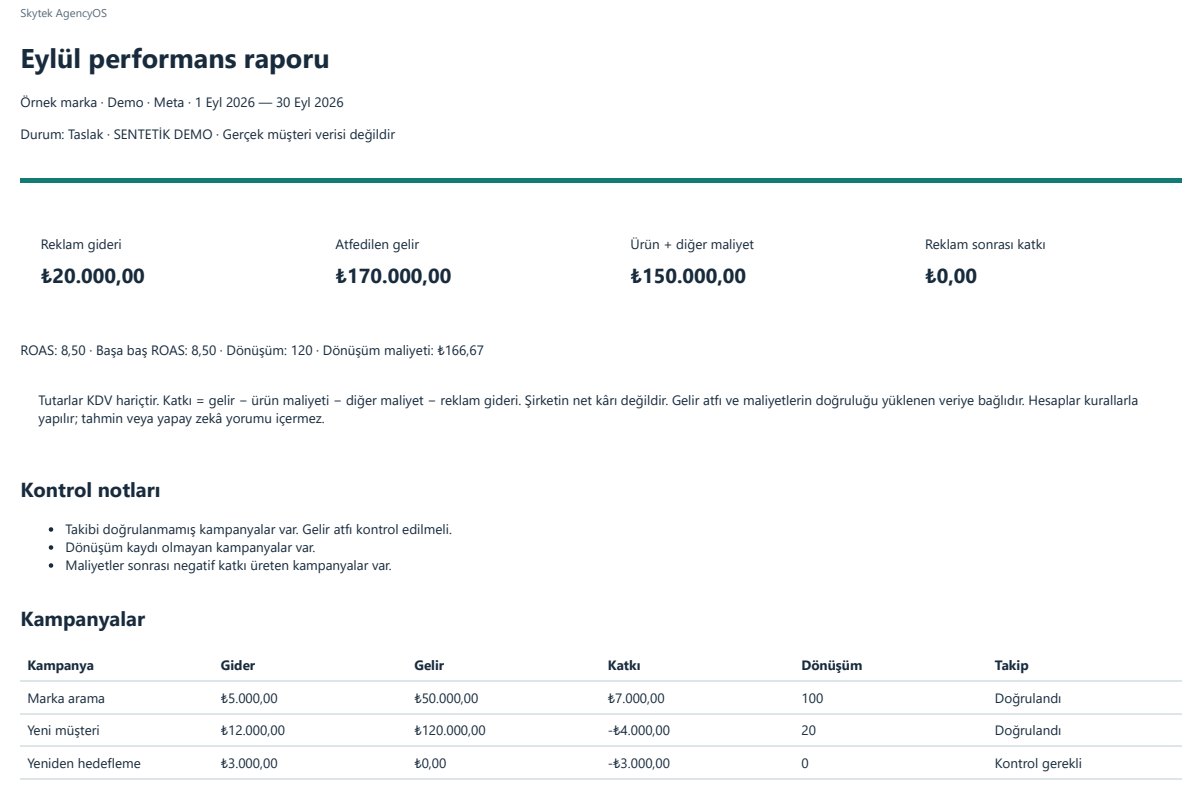Screen dimensions: 1203x787
Task: Select the Marka arama campaign row name
Action: tap(66, 698)
